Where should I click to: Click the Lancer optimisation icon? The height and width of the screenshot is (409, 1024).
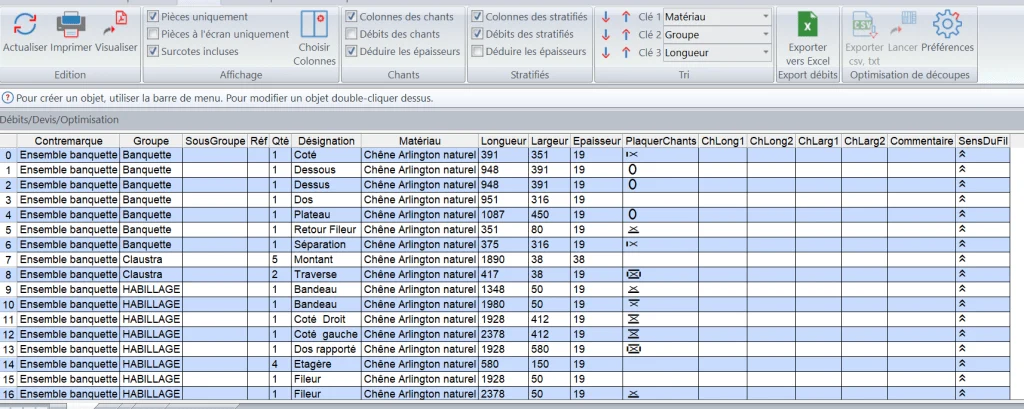[x=902, y=32]
